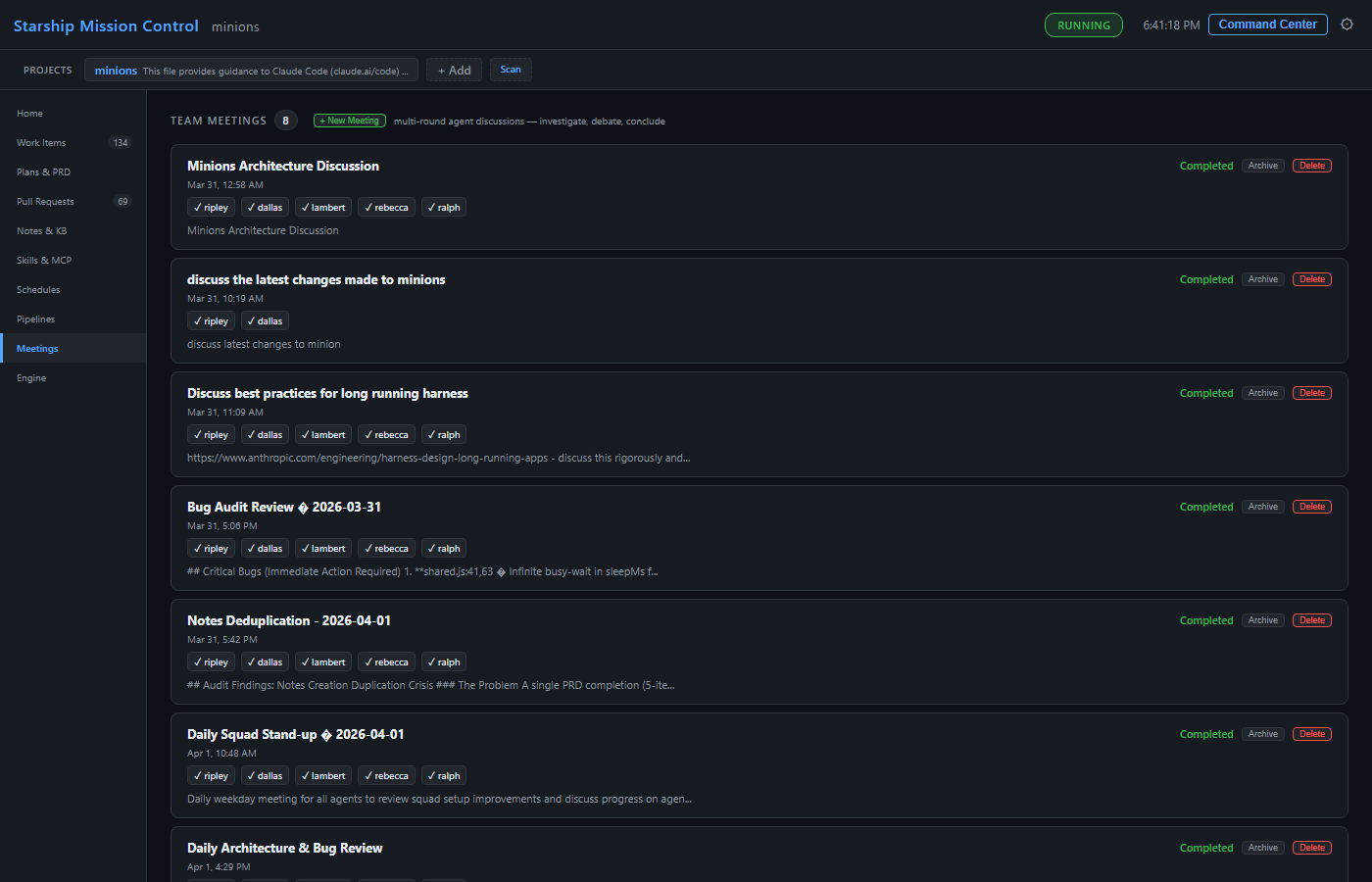This screenshot has width=1372, height=882.
Task: Open the Bug Audit Review 2026-03-31 meeting
Action: 284,508
